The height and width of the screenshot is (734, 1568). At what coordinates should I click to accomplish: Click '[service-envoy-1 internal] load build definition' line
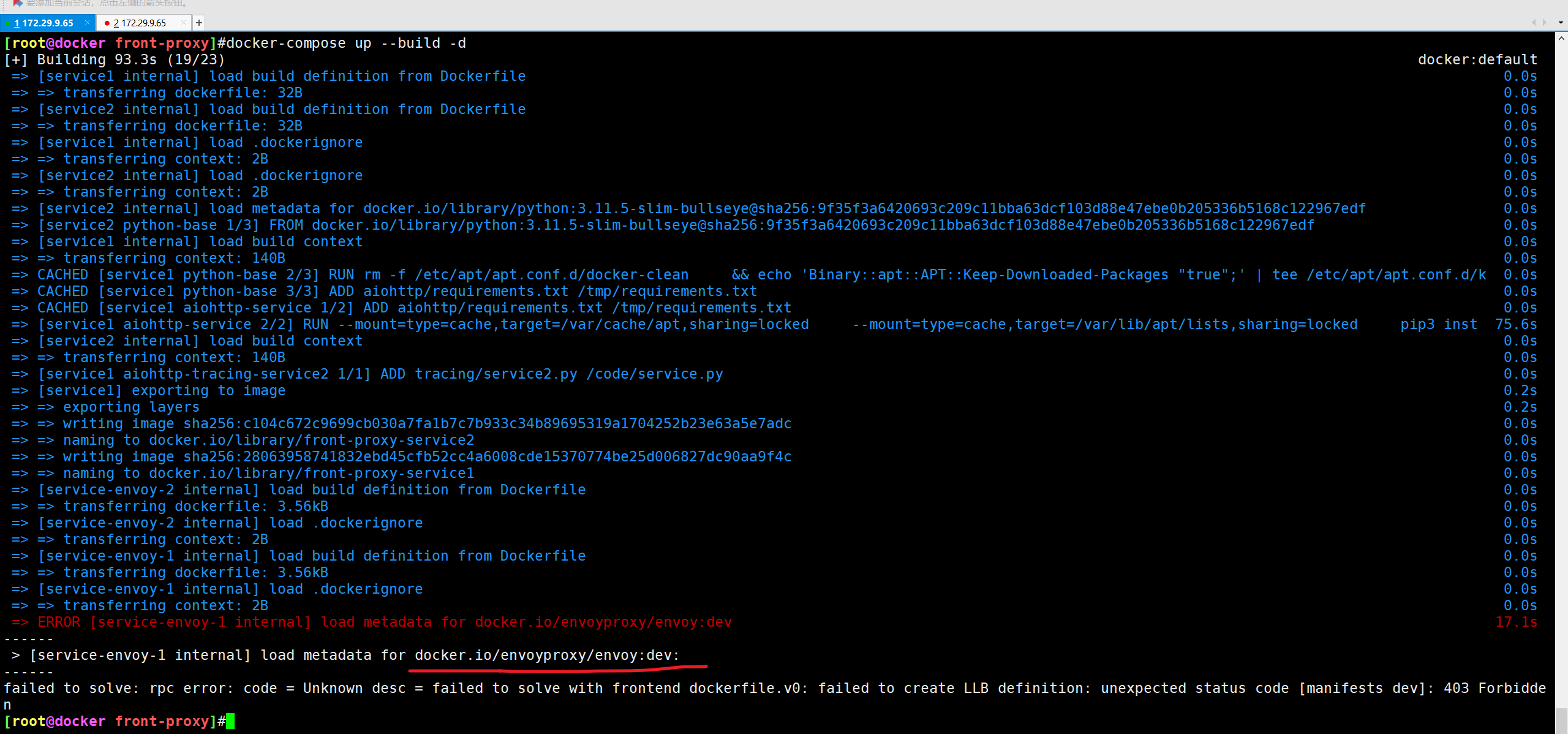pos(312,556)
